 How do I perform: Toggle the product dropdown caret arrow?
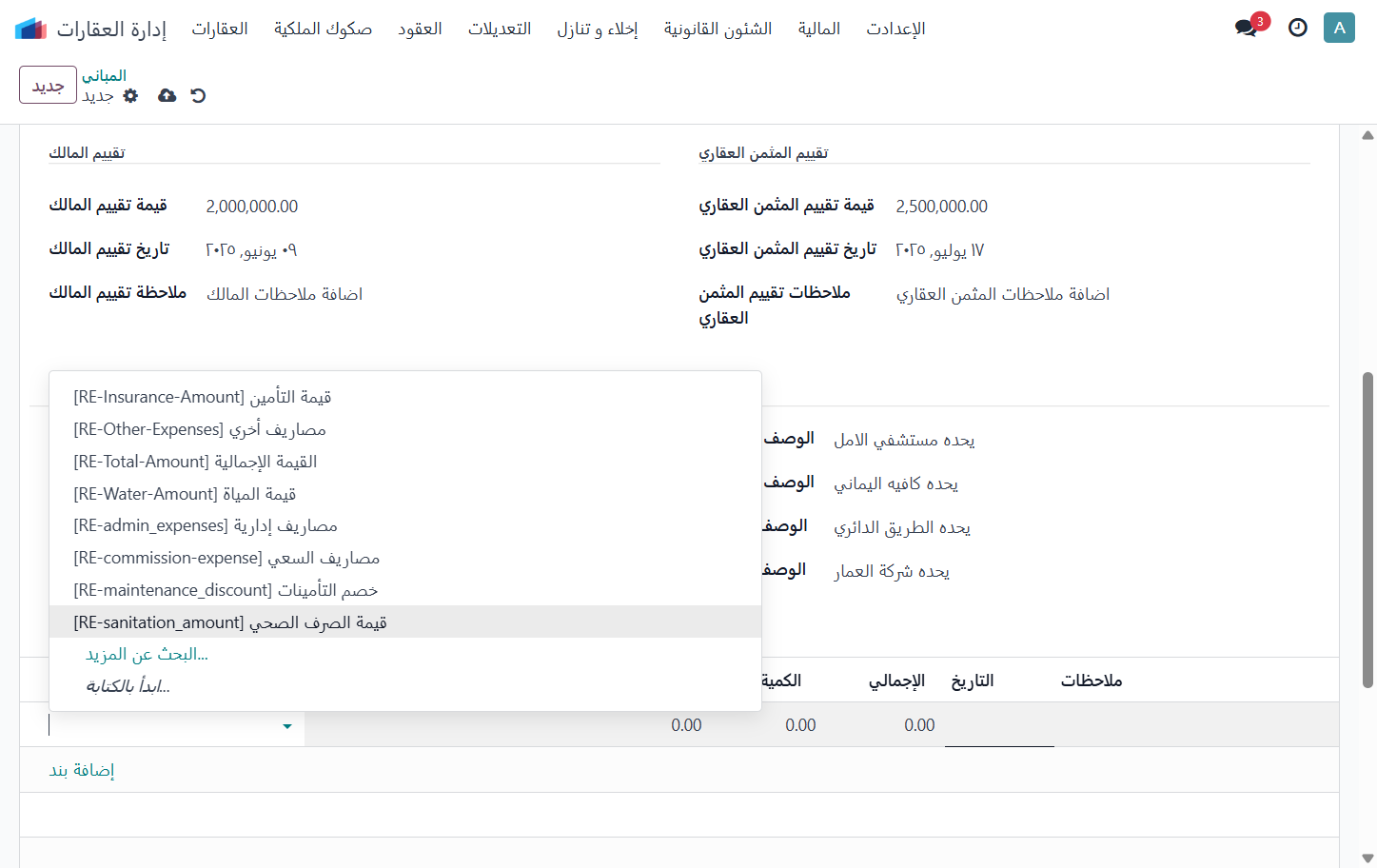click(x=286, y=726)
